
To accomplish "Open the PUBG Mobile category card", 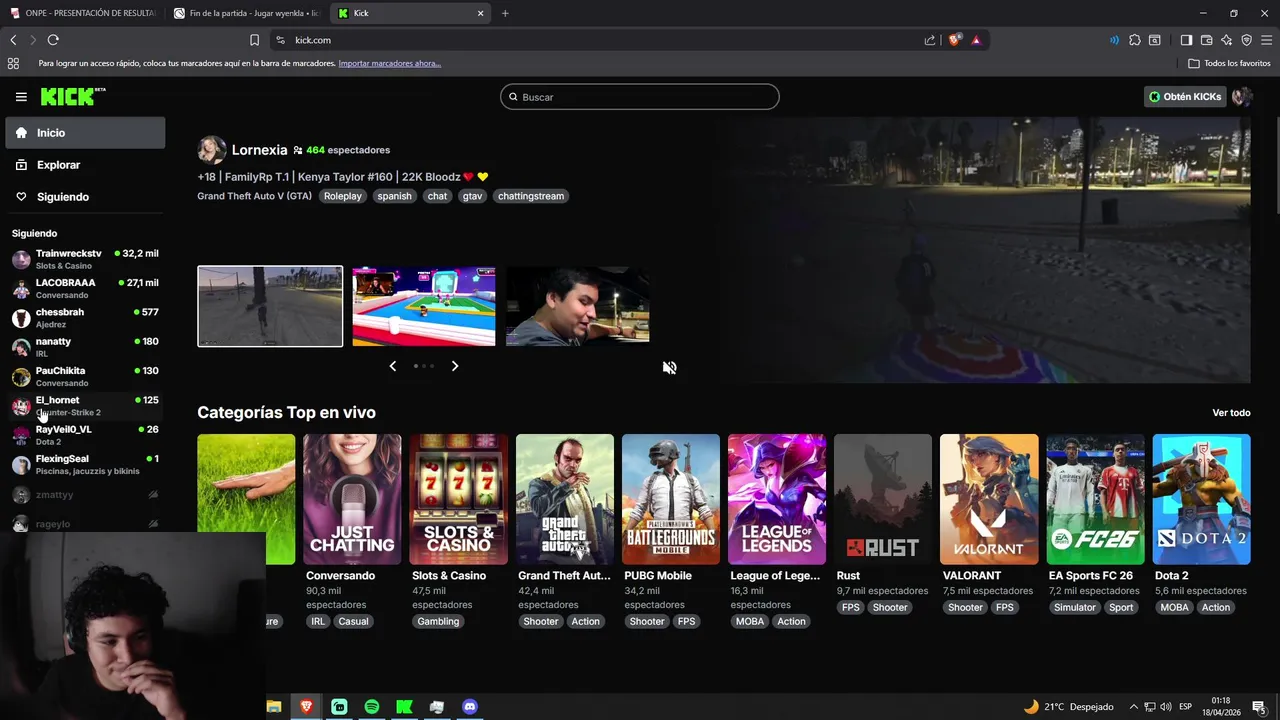I will pos(670,499).
